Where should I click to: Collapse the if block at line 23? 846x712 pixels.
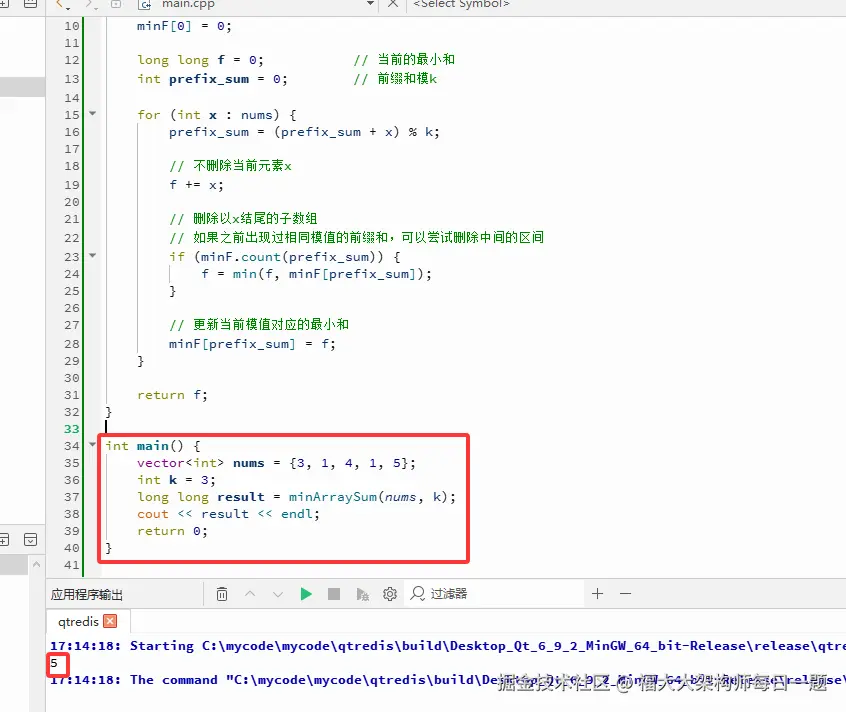[x=92, y=256]
